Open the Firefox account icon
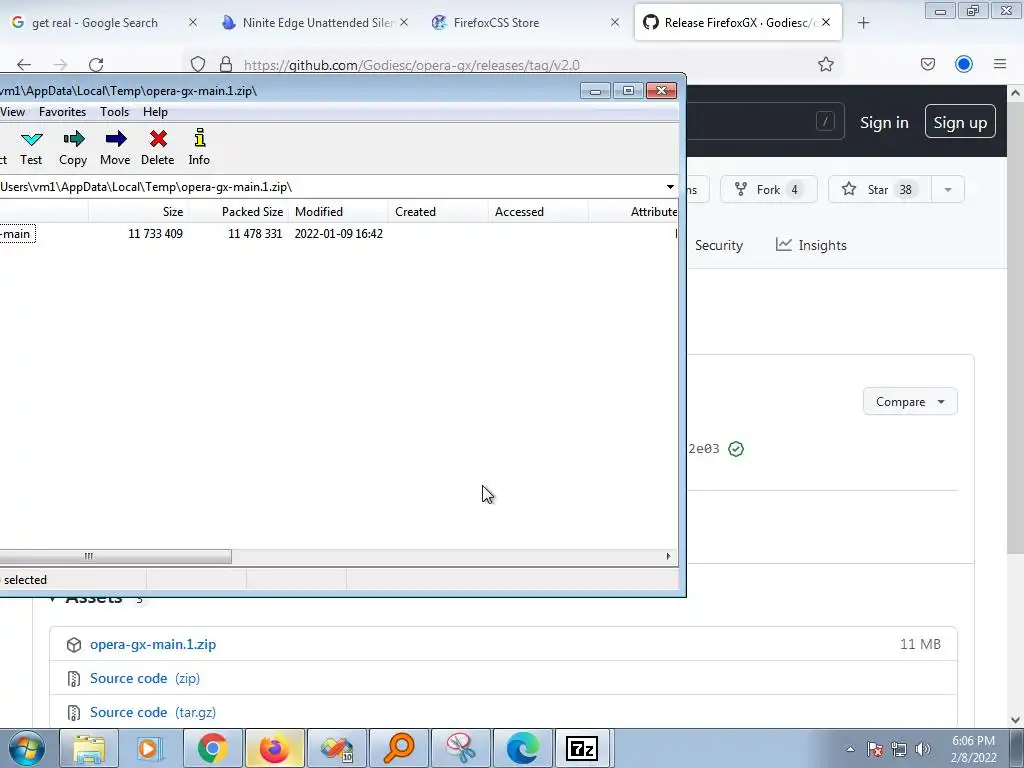 pyautogui.click(x=963, y=64)
